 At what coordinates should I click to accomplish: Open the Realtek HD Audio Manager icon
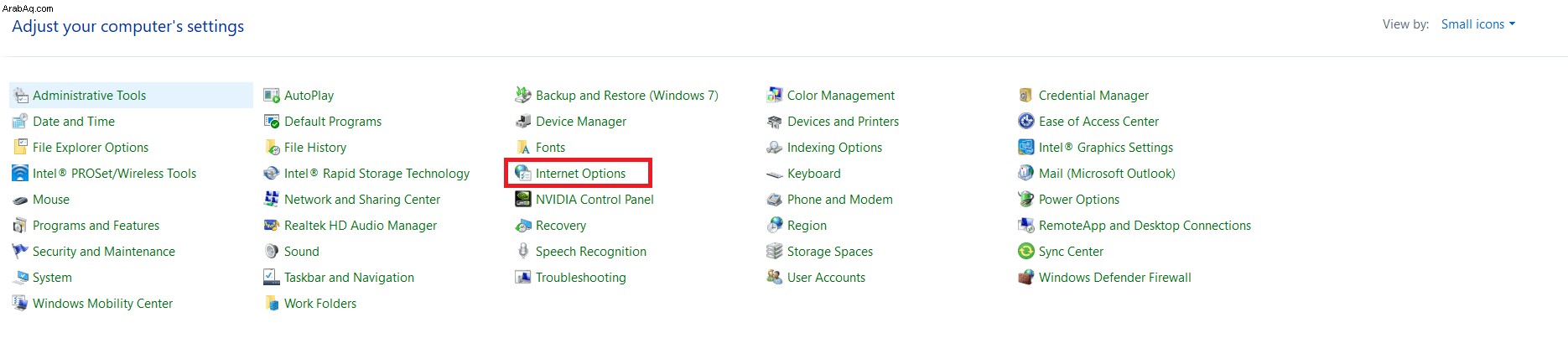click(x=271, y=226)
